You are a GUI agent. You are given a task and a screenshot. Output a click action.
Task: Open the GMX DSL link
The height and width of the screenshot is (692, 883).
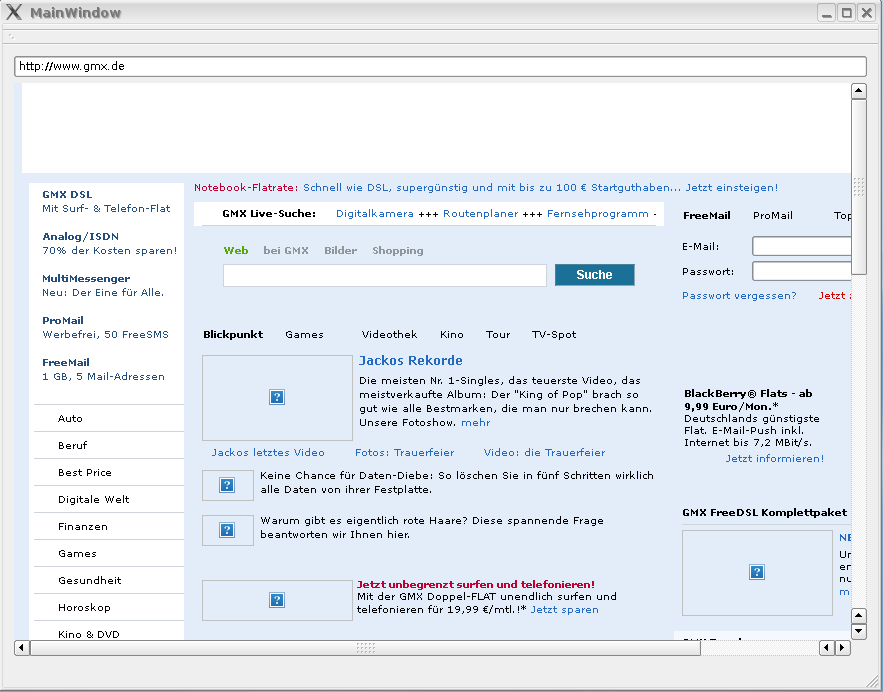pyautogui.click(x=67, y=195)
